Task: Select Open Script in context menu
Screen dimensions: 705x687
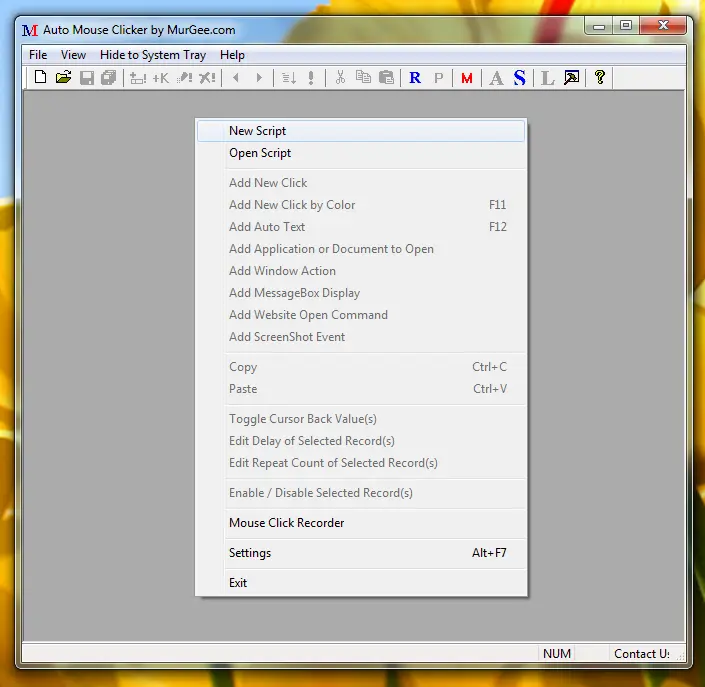Action: click(x=260, y=153)
